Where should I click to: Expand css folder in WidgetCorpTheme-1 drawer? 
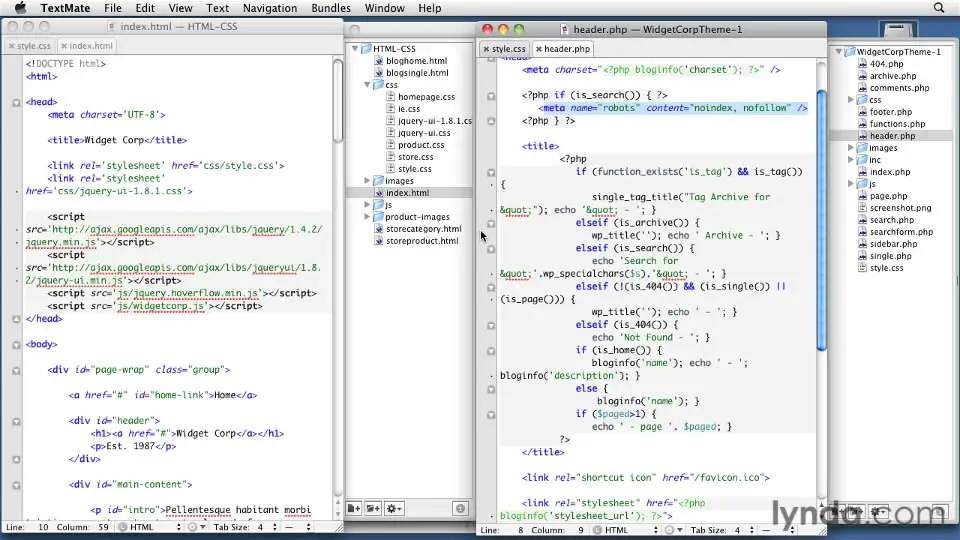point(851,99)
